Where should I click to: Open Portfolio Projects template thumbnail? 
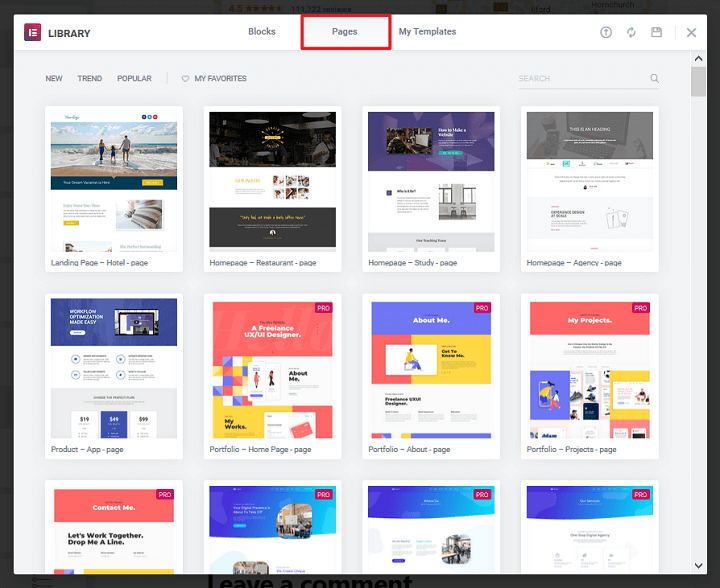tap(590, 369)
